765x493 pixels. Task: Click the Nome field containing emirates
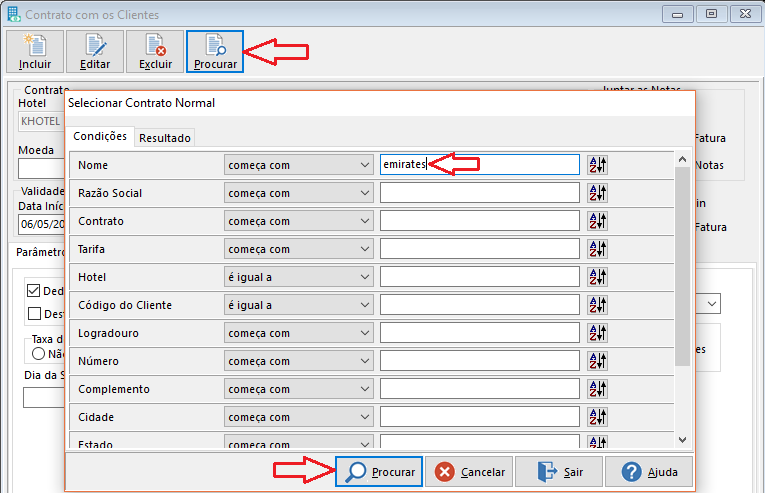[480, 164]
